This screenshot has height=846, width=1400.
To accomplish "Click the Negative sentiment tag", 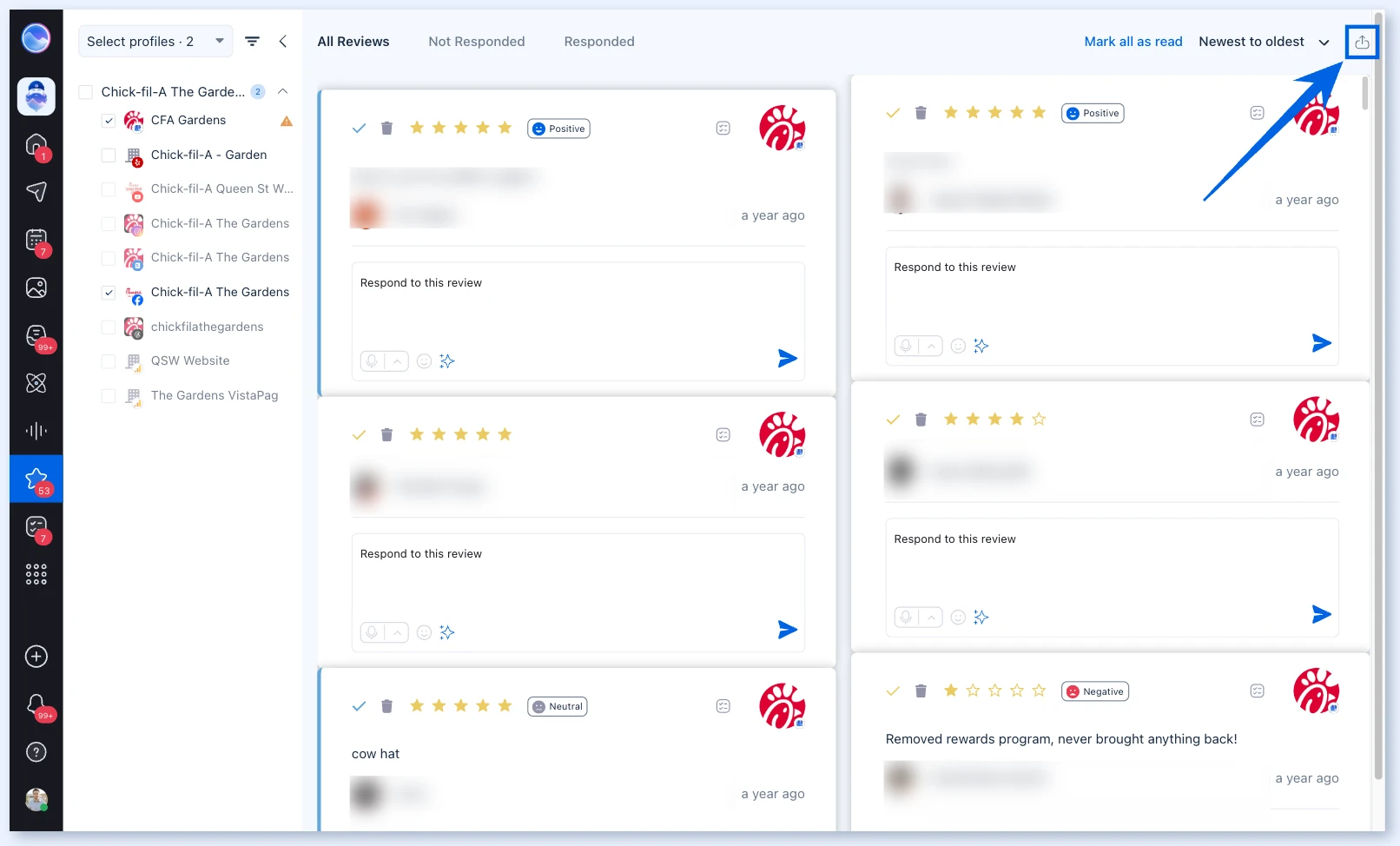I will [1095, 691].
